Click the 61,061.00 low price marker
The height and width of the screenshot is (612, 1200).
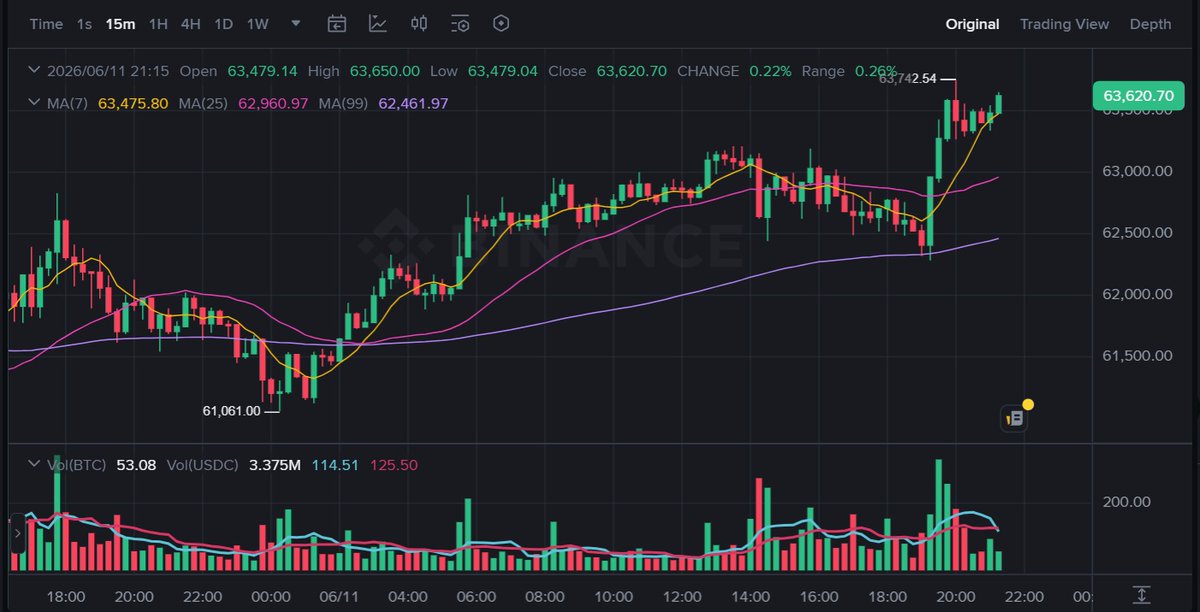pyautogui.click(x=231, y=410)
